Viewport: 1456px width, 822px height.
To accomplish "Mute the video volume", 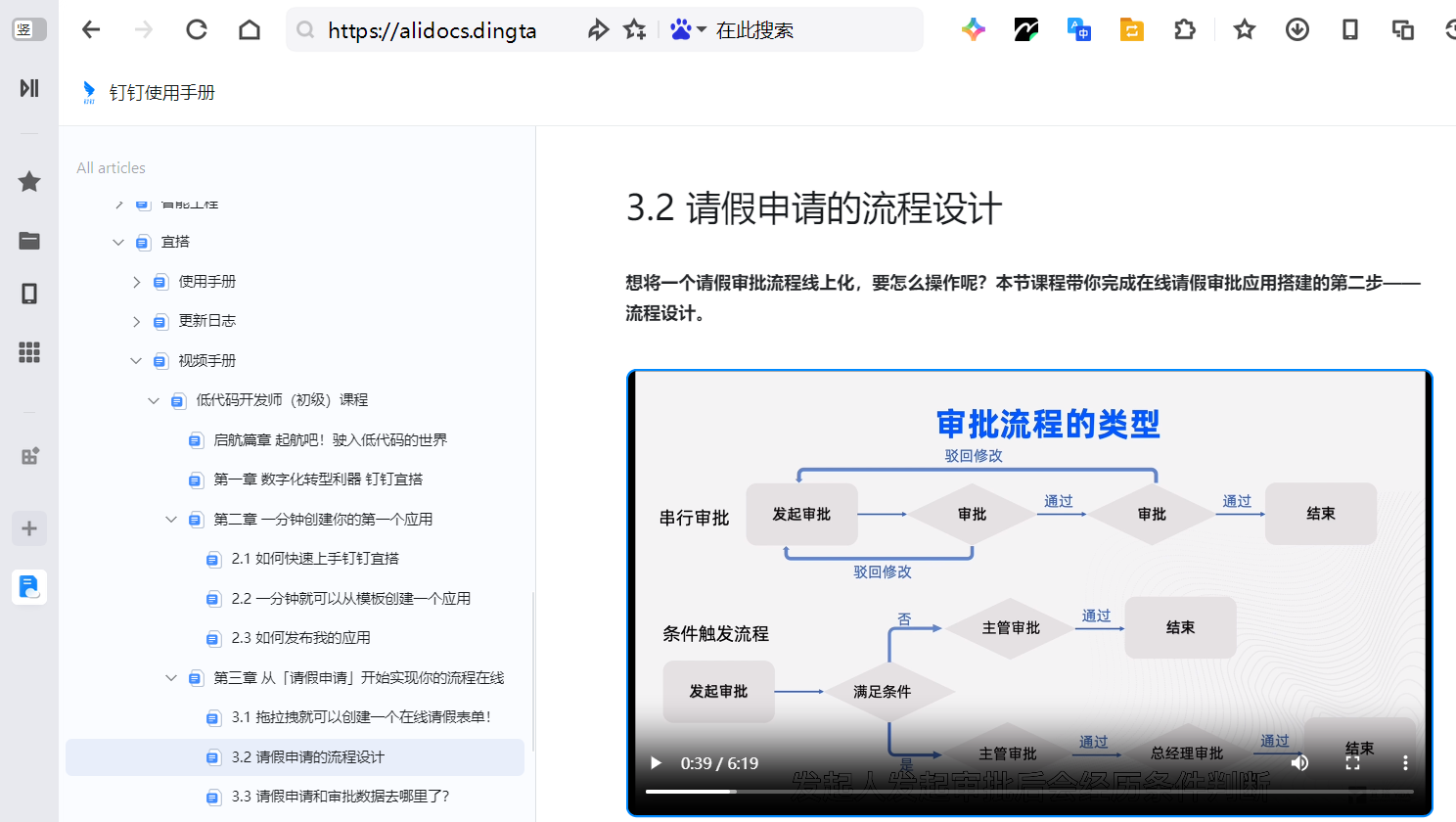I will pyautogui.click(x=1299, y=763).
